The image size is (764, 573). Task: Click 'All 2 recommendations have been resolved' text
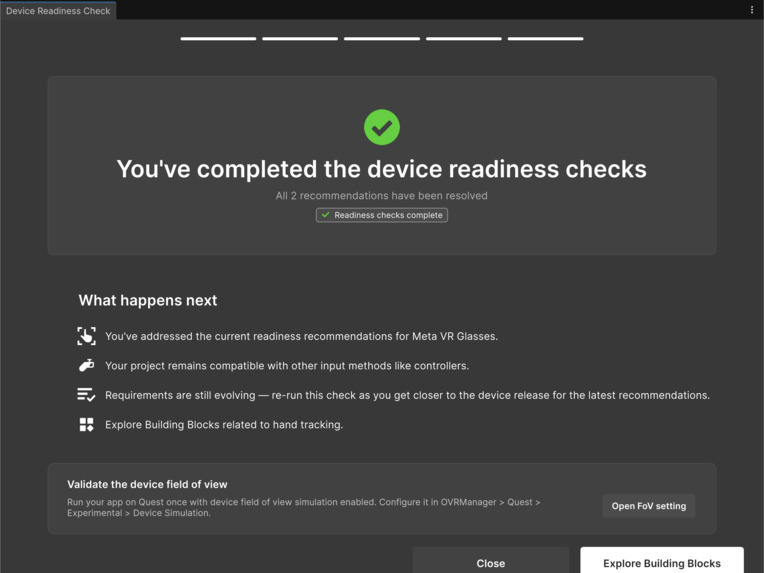click(x=382, y=195)
